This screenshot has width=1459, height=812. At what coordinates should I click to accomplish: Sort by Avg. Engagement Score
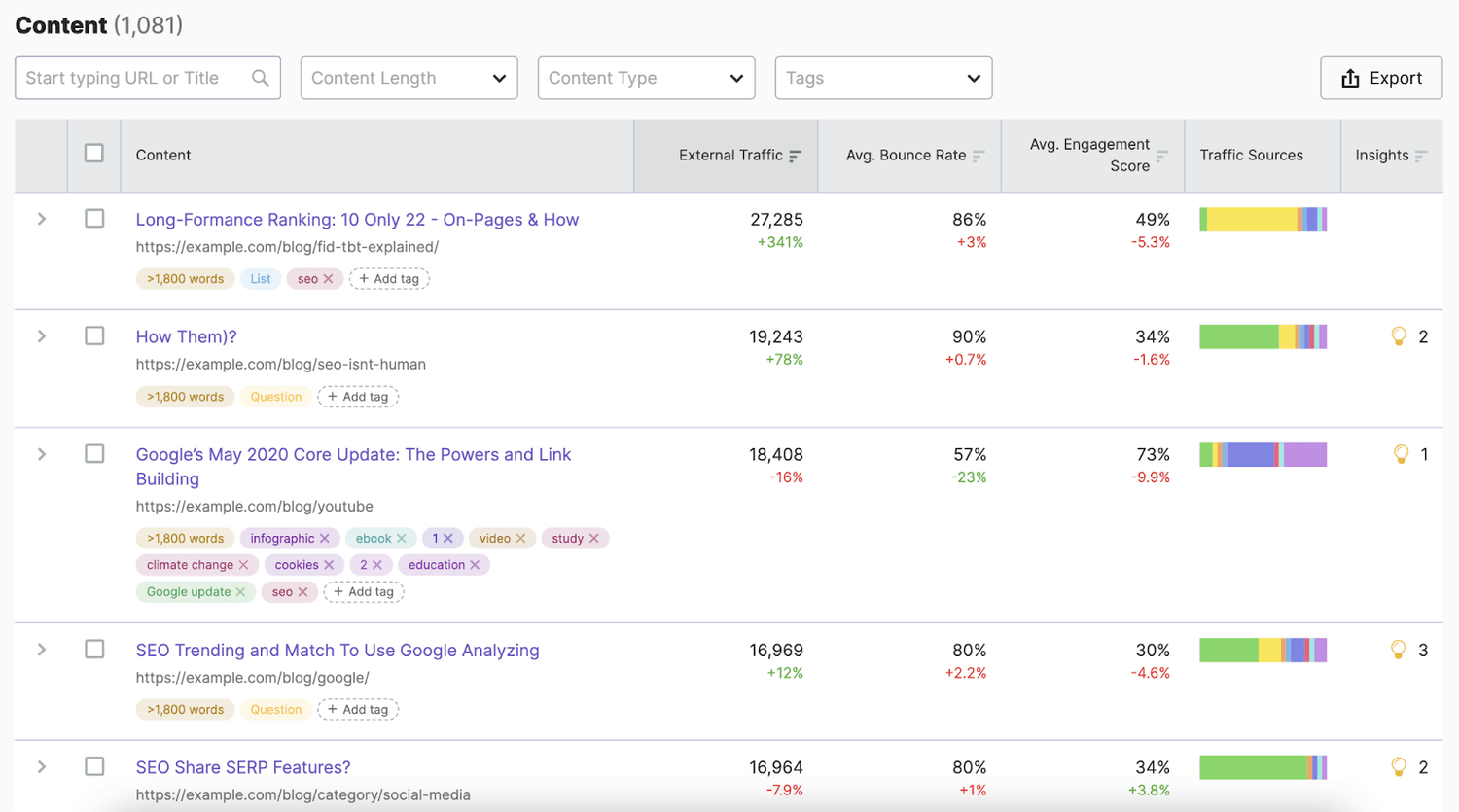click(1163, 155)
